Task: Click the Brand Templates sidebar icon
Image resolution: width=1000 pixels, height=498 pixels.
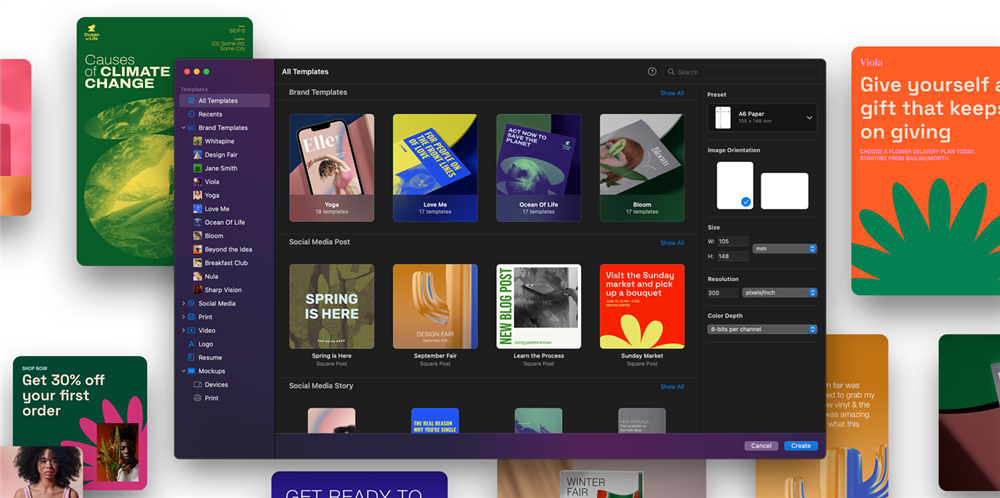Action: click(x=191, y=128)
